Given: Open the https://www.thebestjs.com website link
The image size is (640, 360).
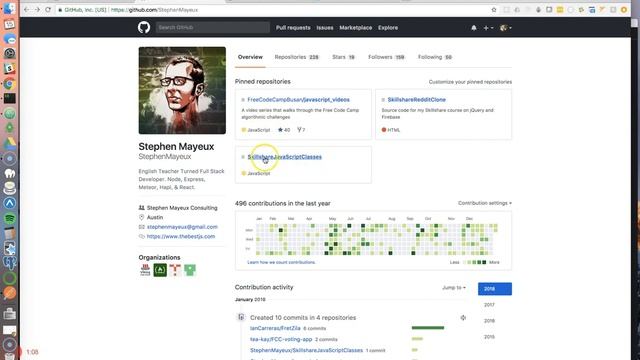Looking at the screenshot, I should click(x=181, y=236).
